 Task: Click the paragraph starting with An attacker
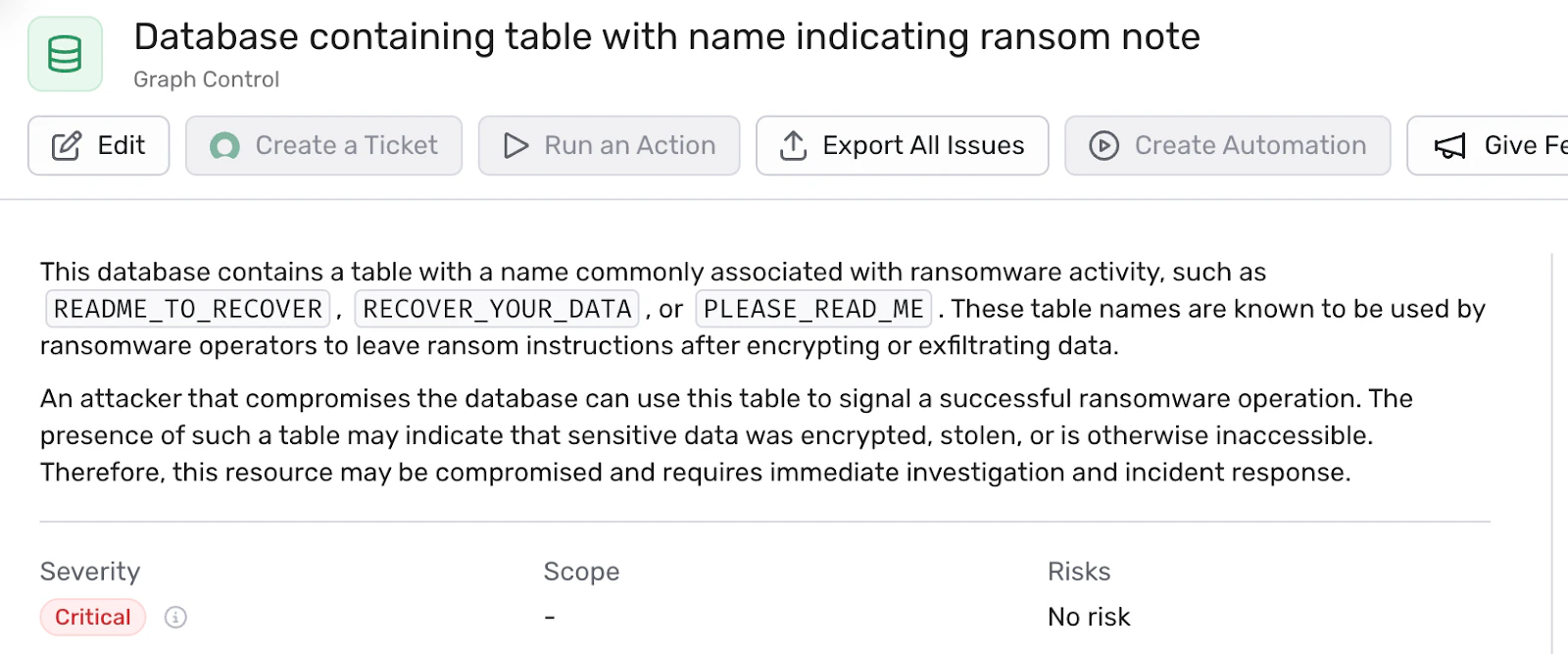point(725,435)
